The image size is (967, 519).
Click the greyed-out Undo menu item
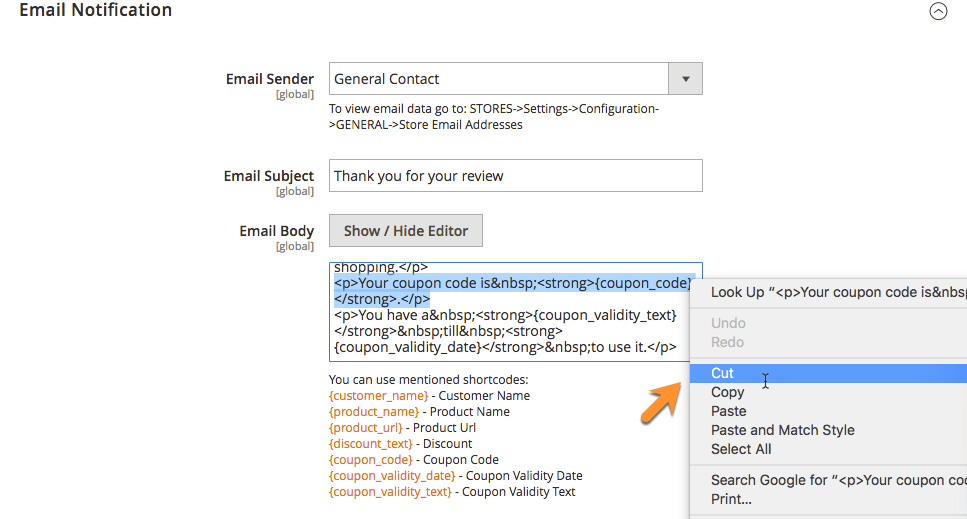click(728, 323)
